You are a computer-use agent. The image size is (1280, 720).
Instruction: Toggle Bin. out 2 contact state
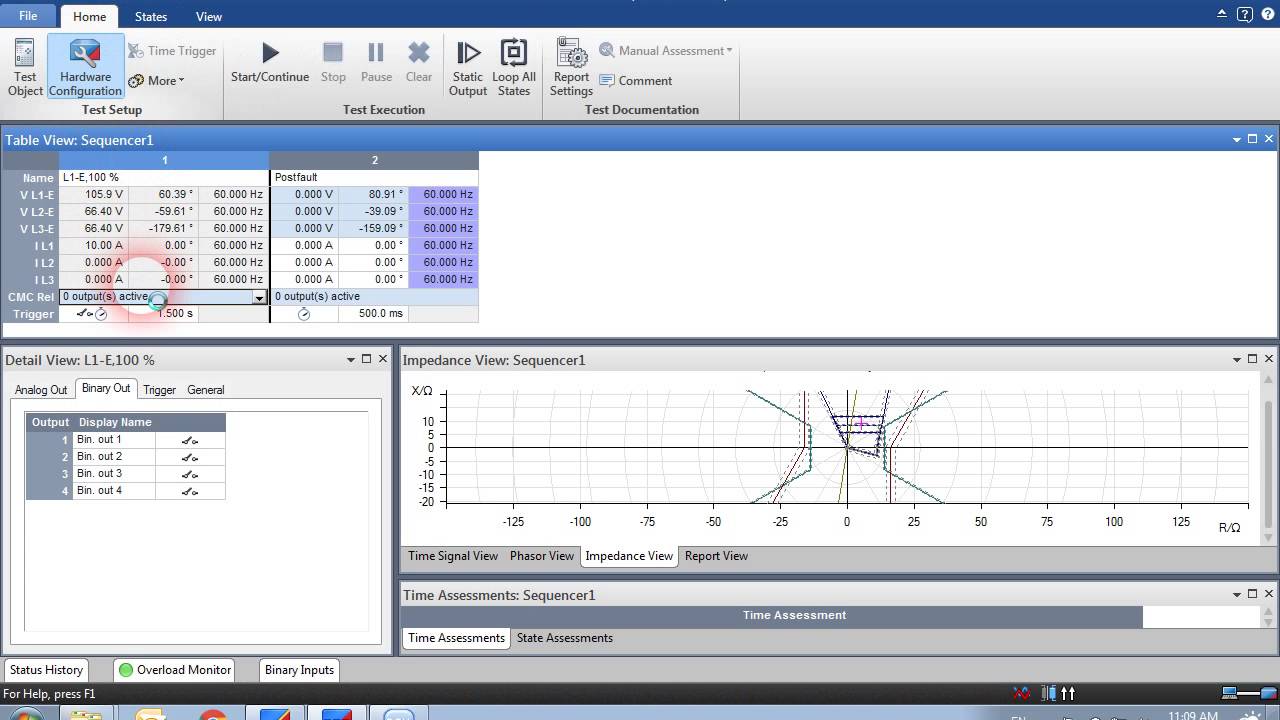pyautogui.click(x=190, y=457)
